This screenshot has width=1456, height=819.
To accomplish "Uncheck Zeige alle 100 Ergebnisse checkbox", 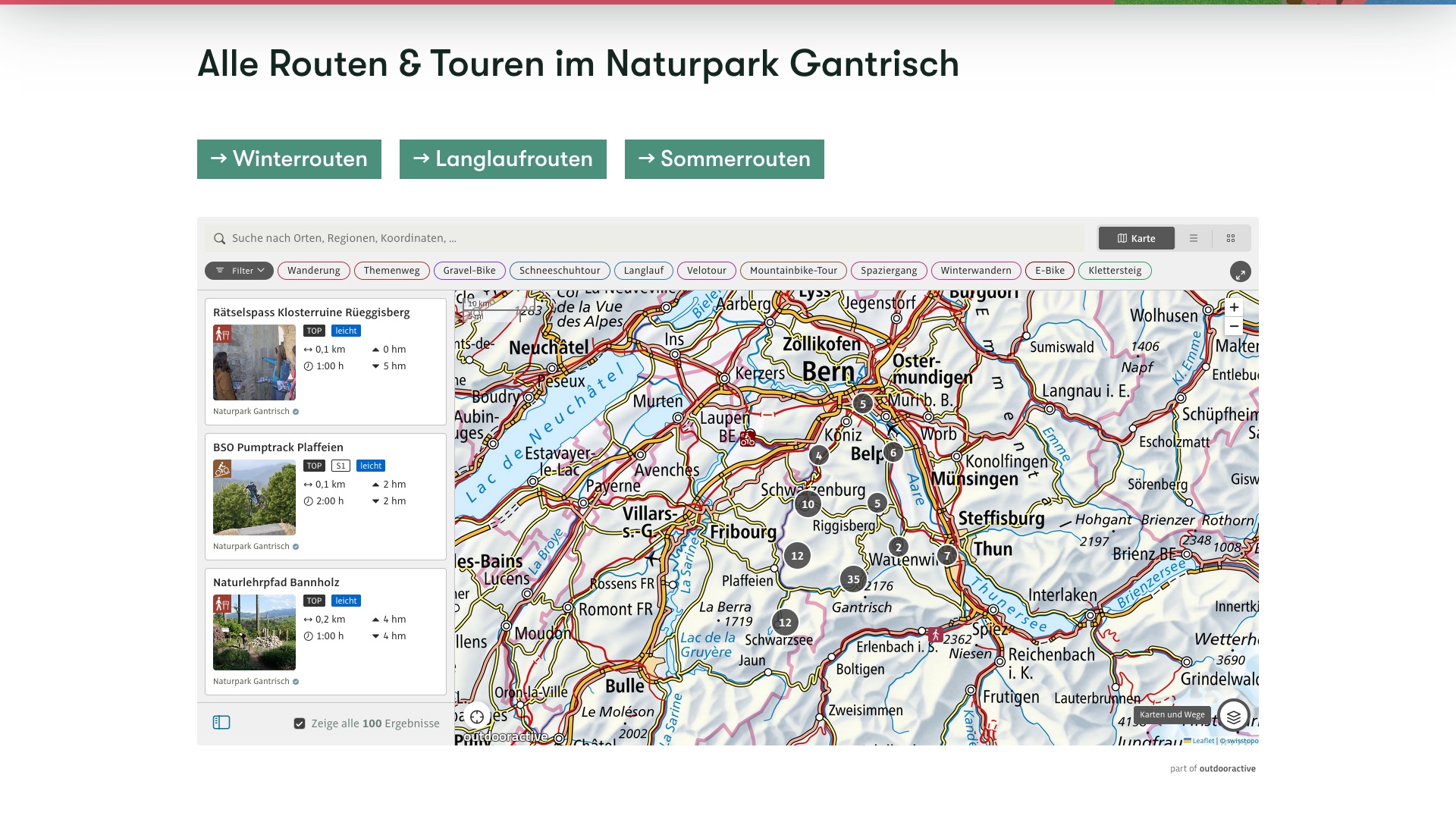I will pos(300,723).
